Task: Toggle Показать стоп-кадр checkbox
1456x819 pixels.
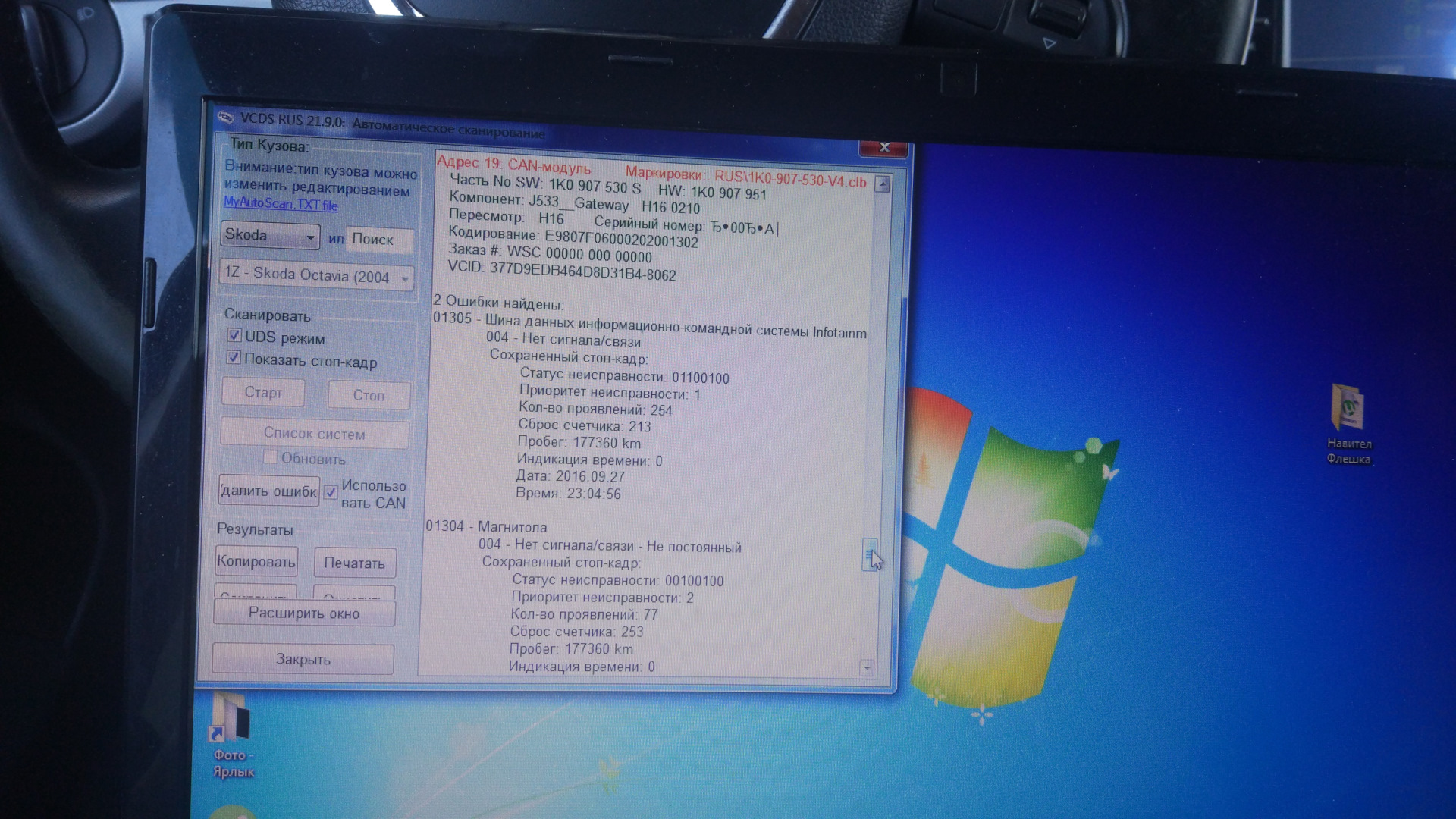Action: (x=234, y=358)
